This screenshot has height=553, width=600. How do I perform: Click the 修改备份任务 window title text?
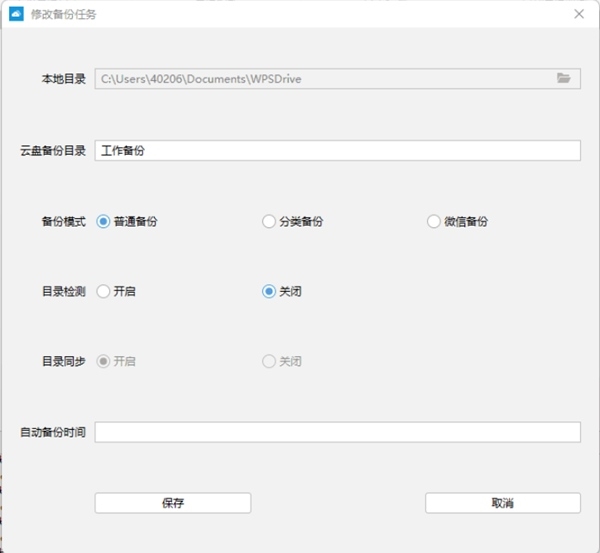[64, 15]
